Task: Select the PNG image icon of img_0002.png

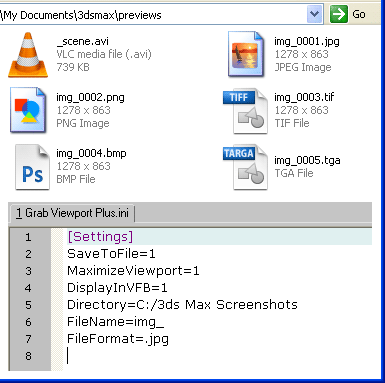Action: 28,110
